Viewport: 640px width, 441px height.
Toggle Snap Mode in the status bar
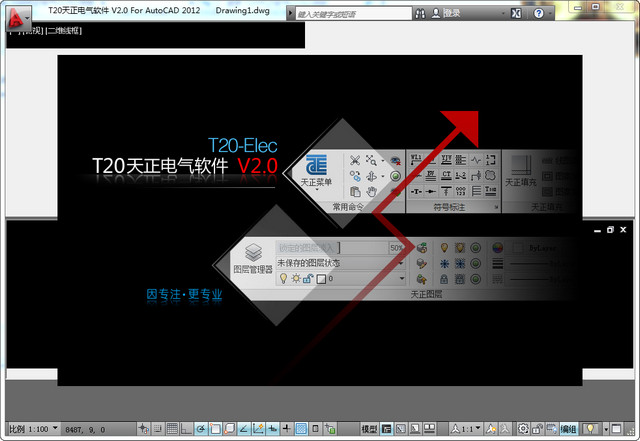(158, 428)
